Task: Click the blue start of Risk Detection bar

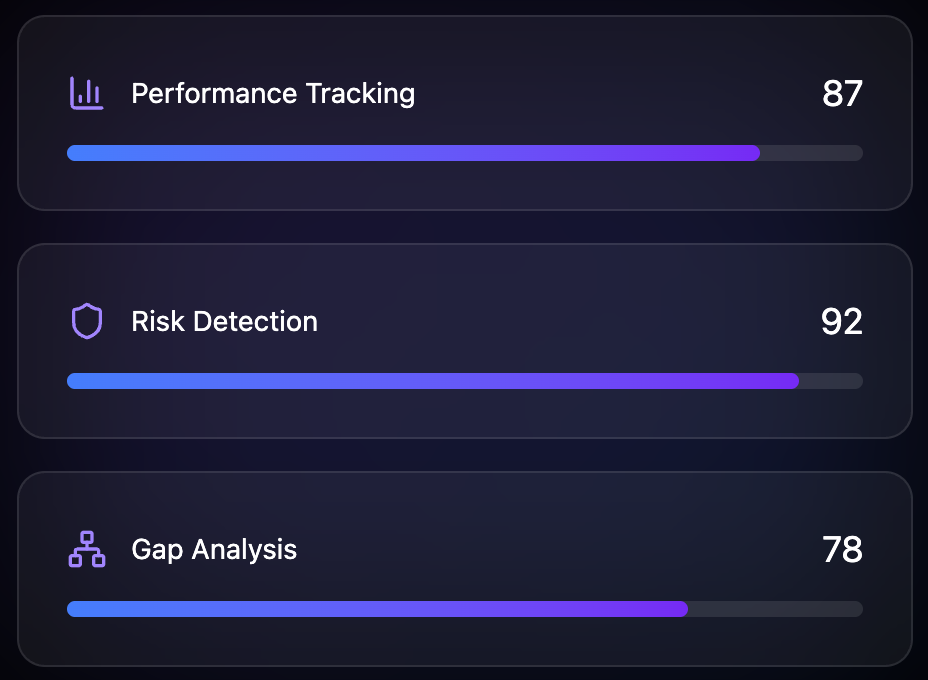Action: coord(80,381)
